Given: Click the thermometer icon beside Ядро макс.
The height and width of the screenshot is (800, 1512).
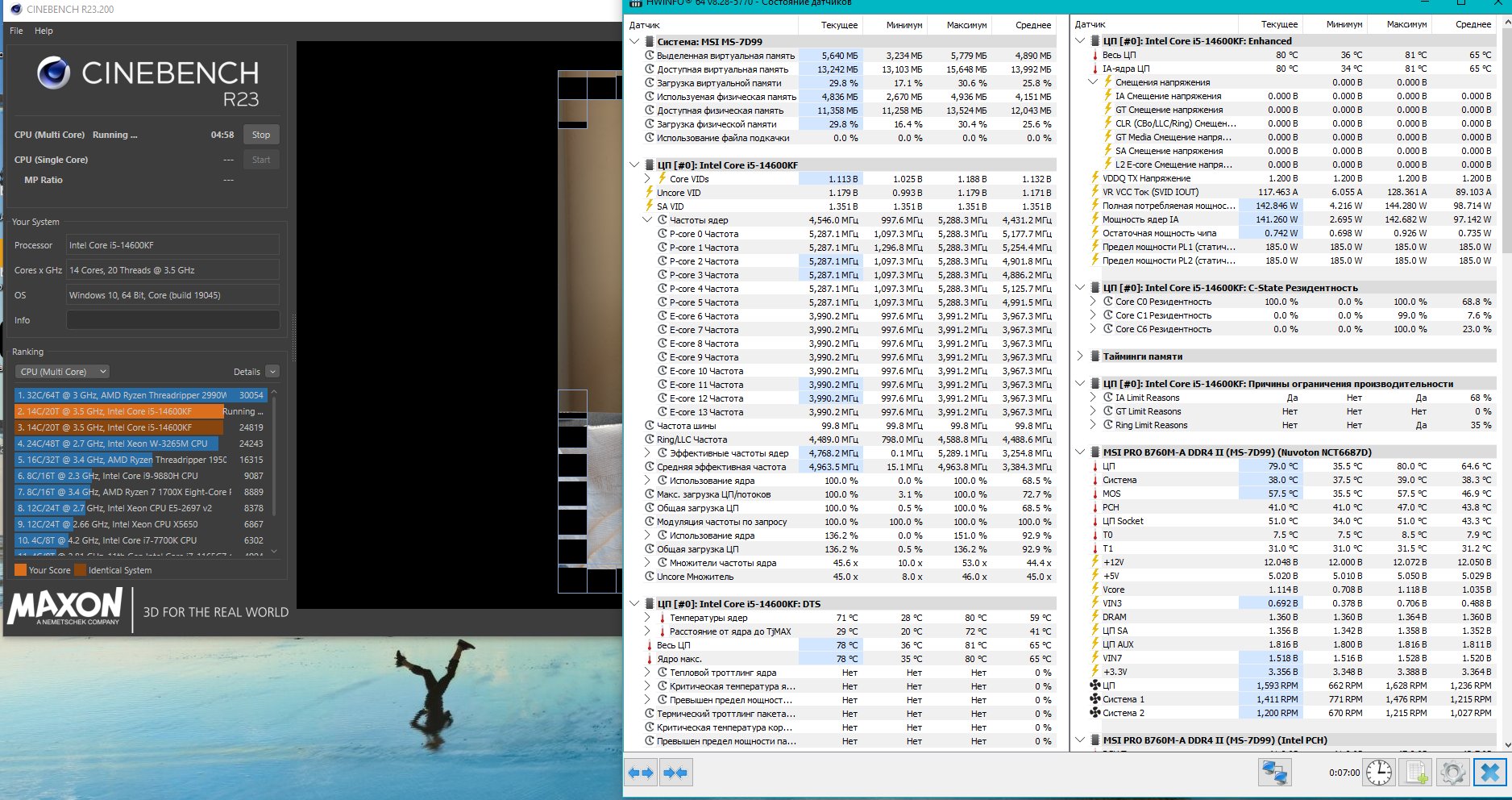Looking at the screenshot, I should tap(650, 659).
